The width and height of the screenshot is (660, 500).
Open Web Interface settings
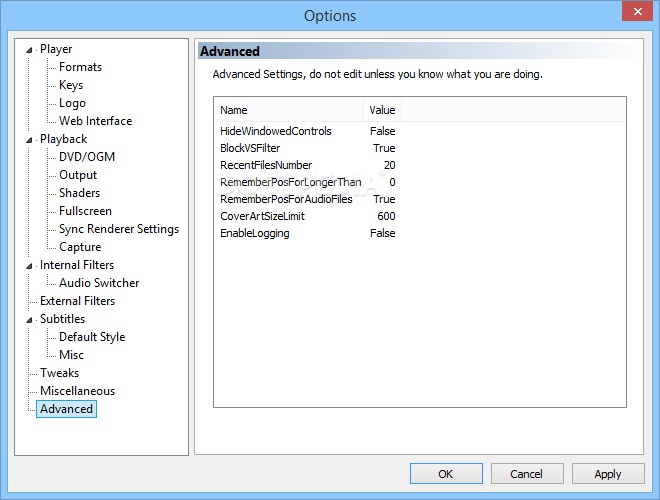tap(96, 121)
